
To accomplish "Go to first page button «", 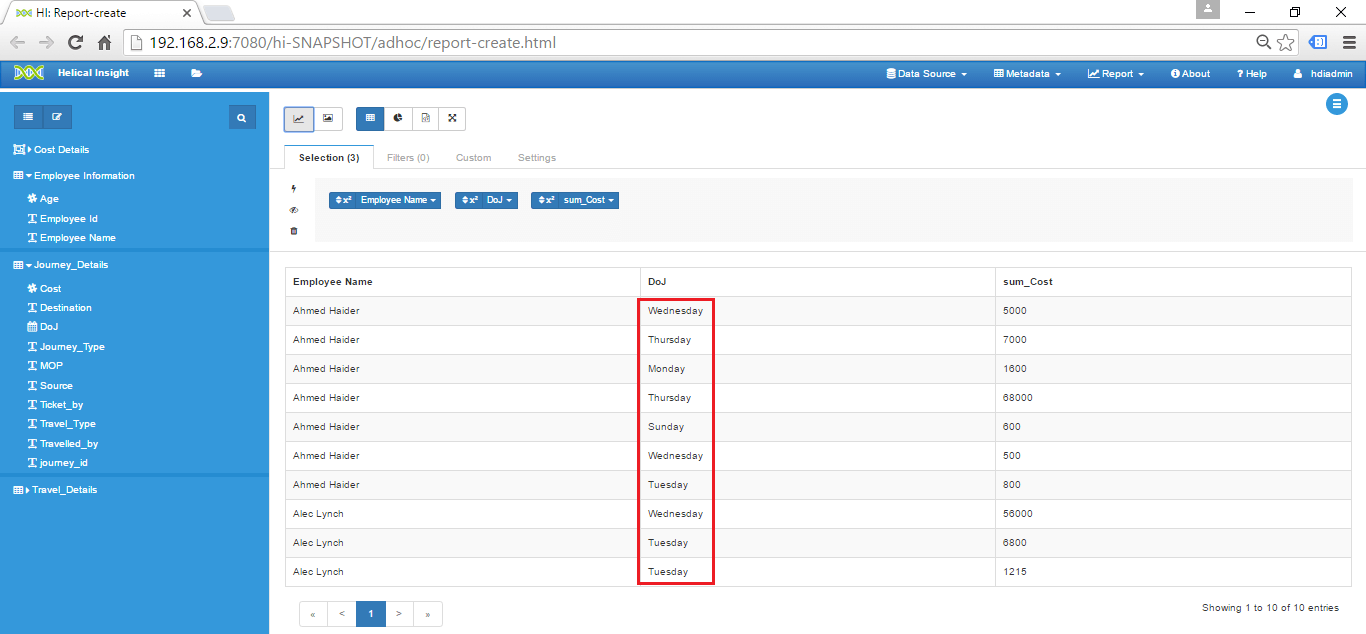I will [x=313, y=614].
